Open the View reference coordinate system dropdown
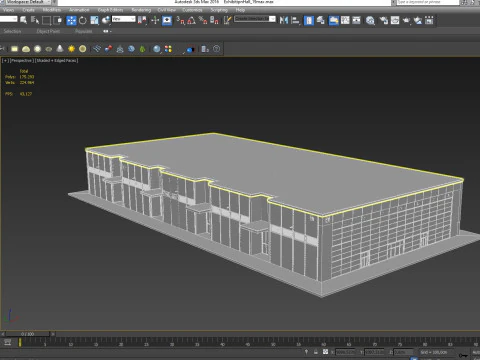The width and height of the screenshot is (480, 360). coord(124,19)
